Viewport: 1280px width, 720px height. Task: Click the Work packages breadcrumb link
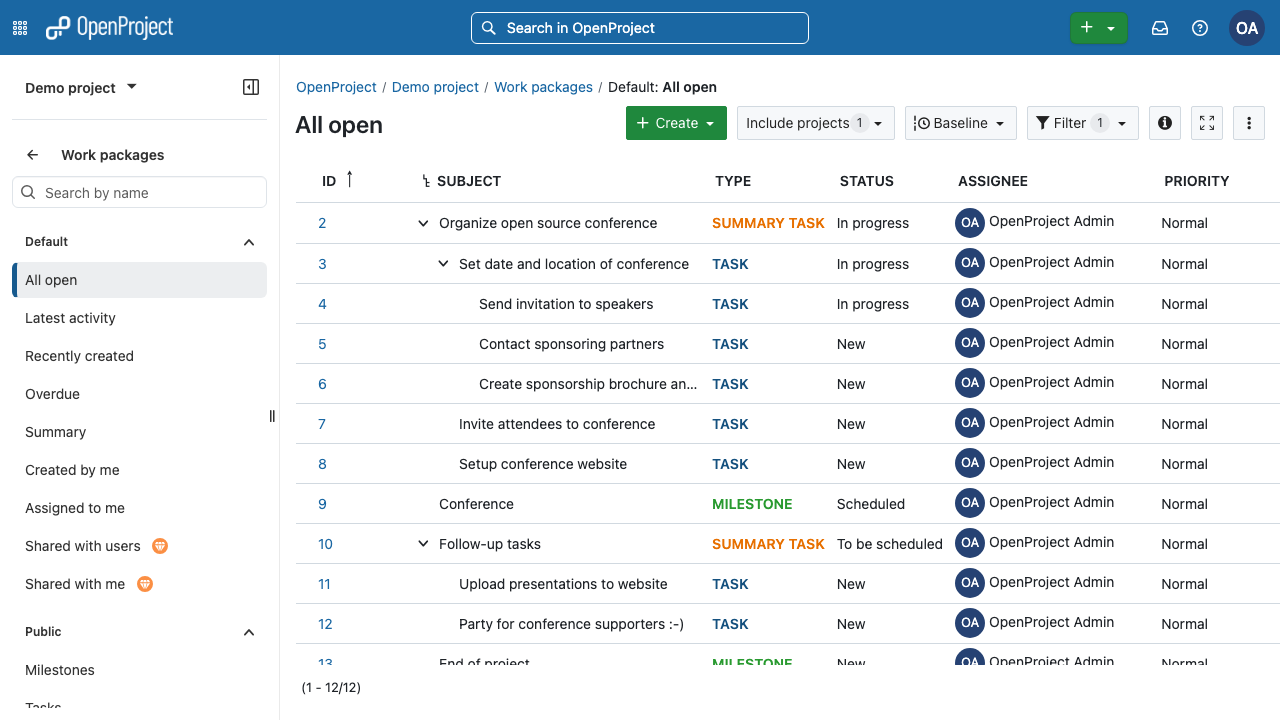pyautogui.click(x=543, y=87)
